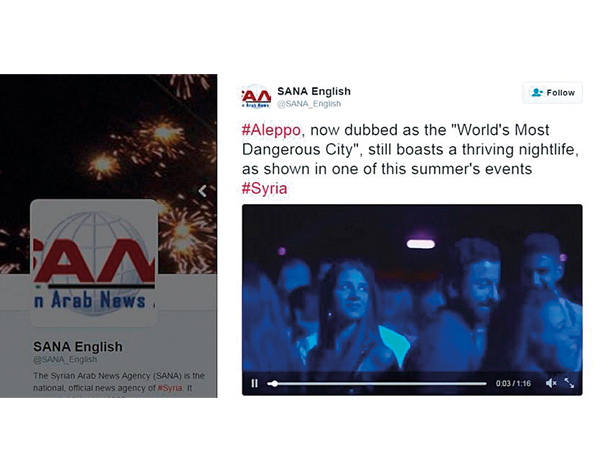Open the #Aleppo hashtag
This screenshot has width=600, height=462.
pos(271,130)
